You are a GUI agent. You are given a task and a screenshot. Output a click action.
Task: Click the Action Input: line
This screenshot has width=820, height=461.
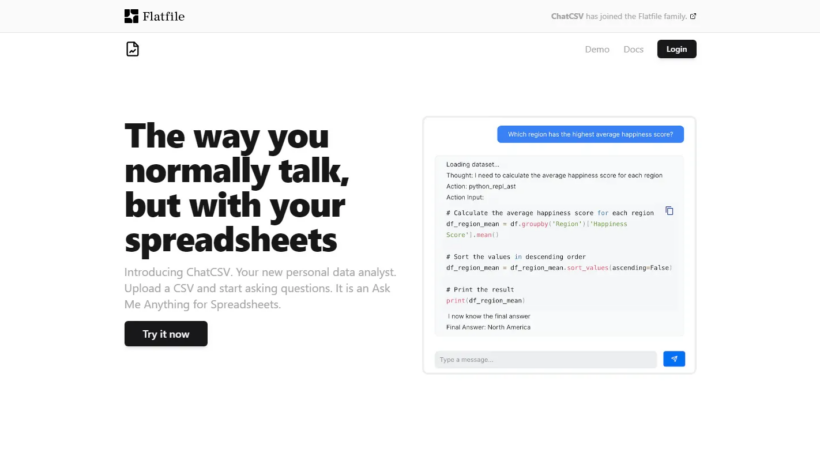[x=464, y=197]
